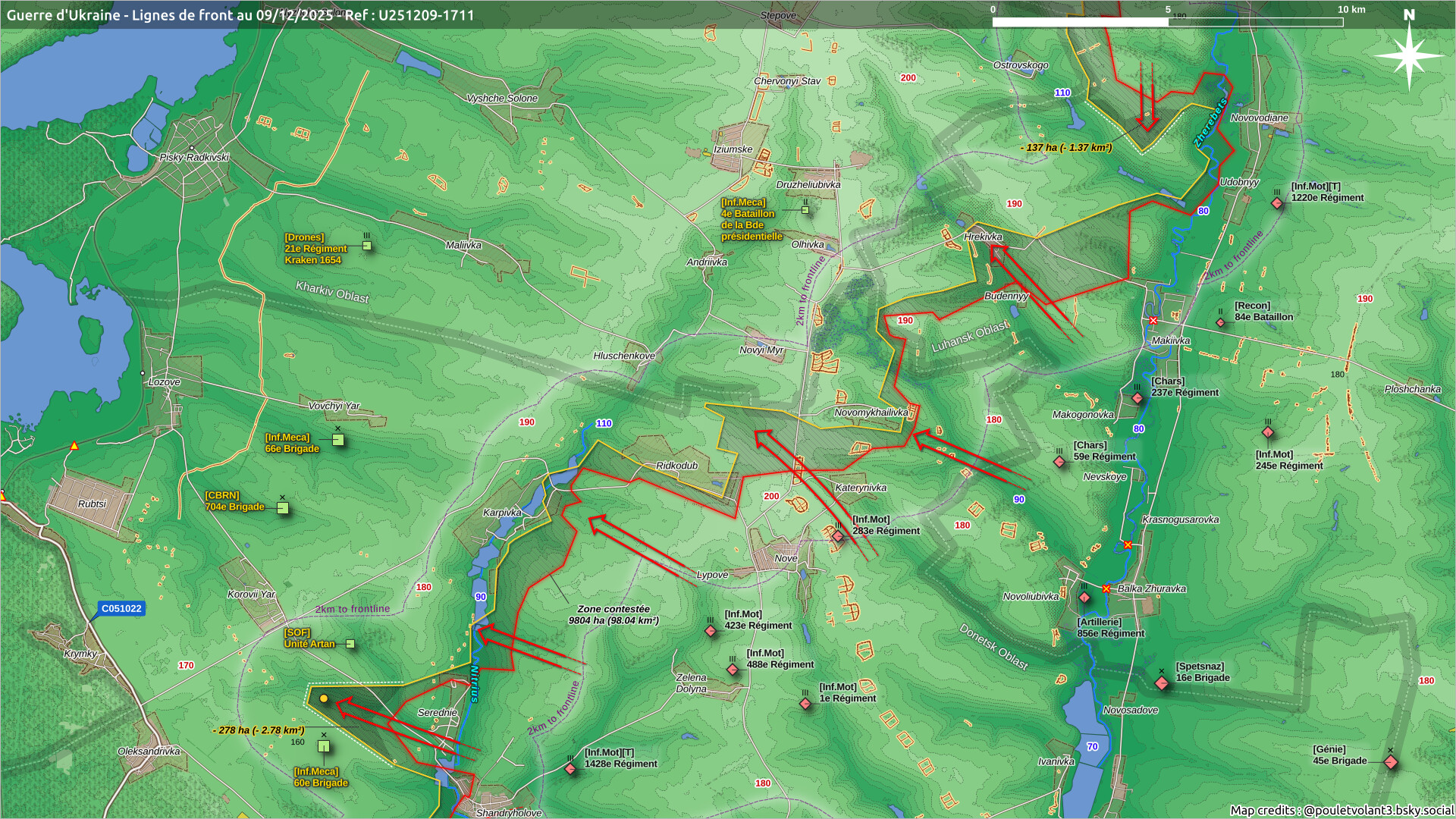Click the 21e Régiment Kraken drone unit marker
The image size is (1456, 819).
367,246
